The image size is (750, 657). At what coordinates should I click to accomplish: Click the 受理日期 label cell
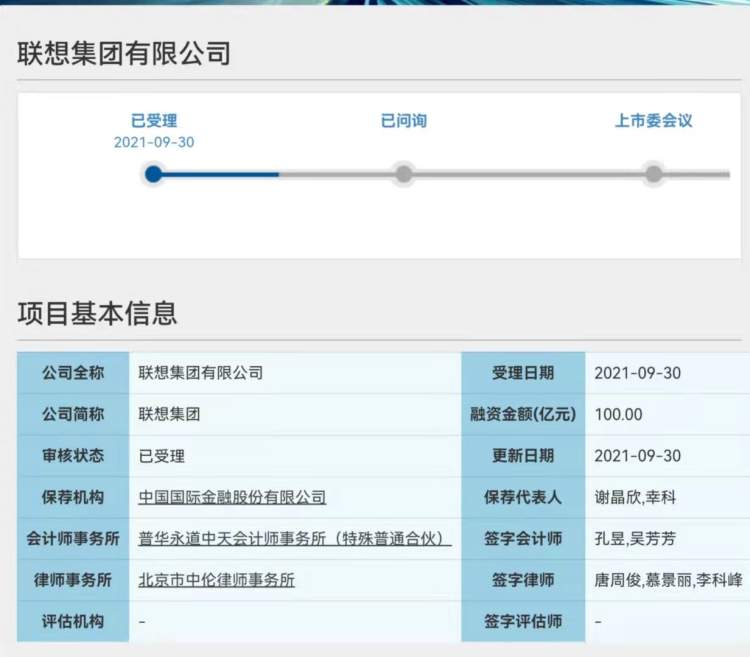coord(523,373)
